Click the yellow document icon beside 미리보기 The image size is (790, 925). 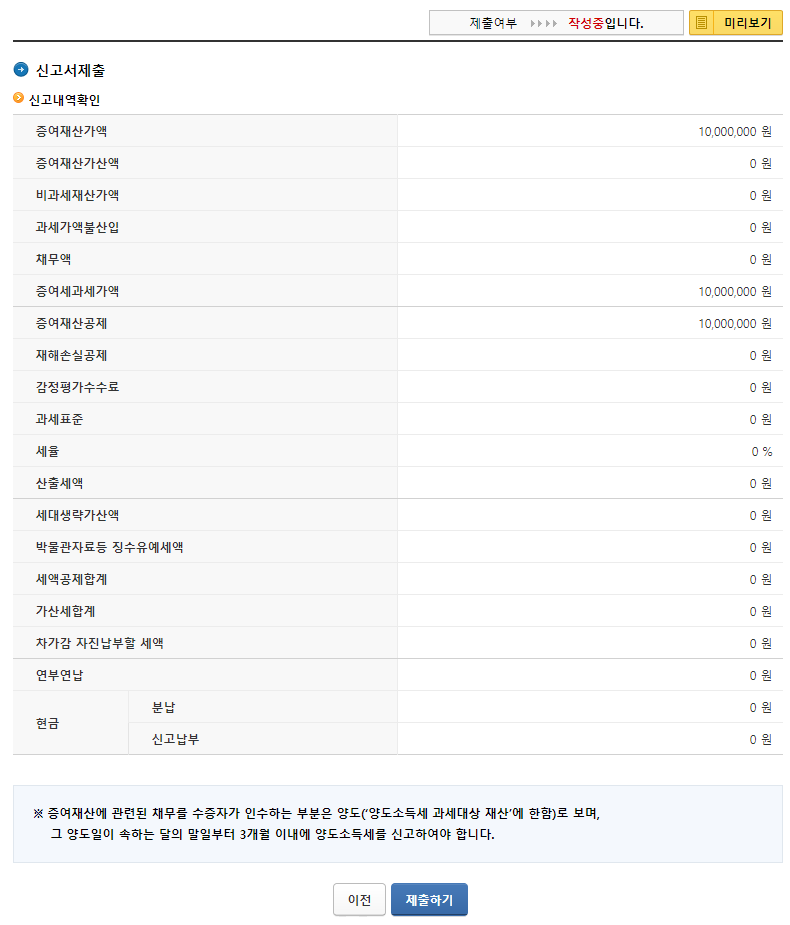(702, 21)
